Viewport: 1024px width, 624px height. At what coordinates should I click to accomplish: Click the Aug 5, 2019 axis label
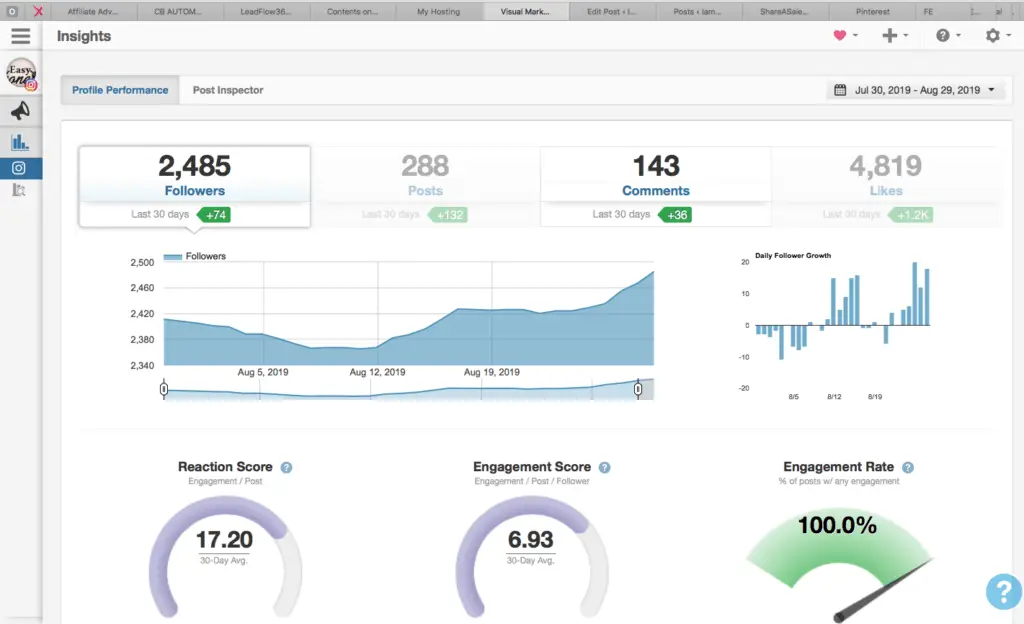pos(263,372)
